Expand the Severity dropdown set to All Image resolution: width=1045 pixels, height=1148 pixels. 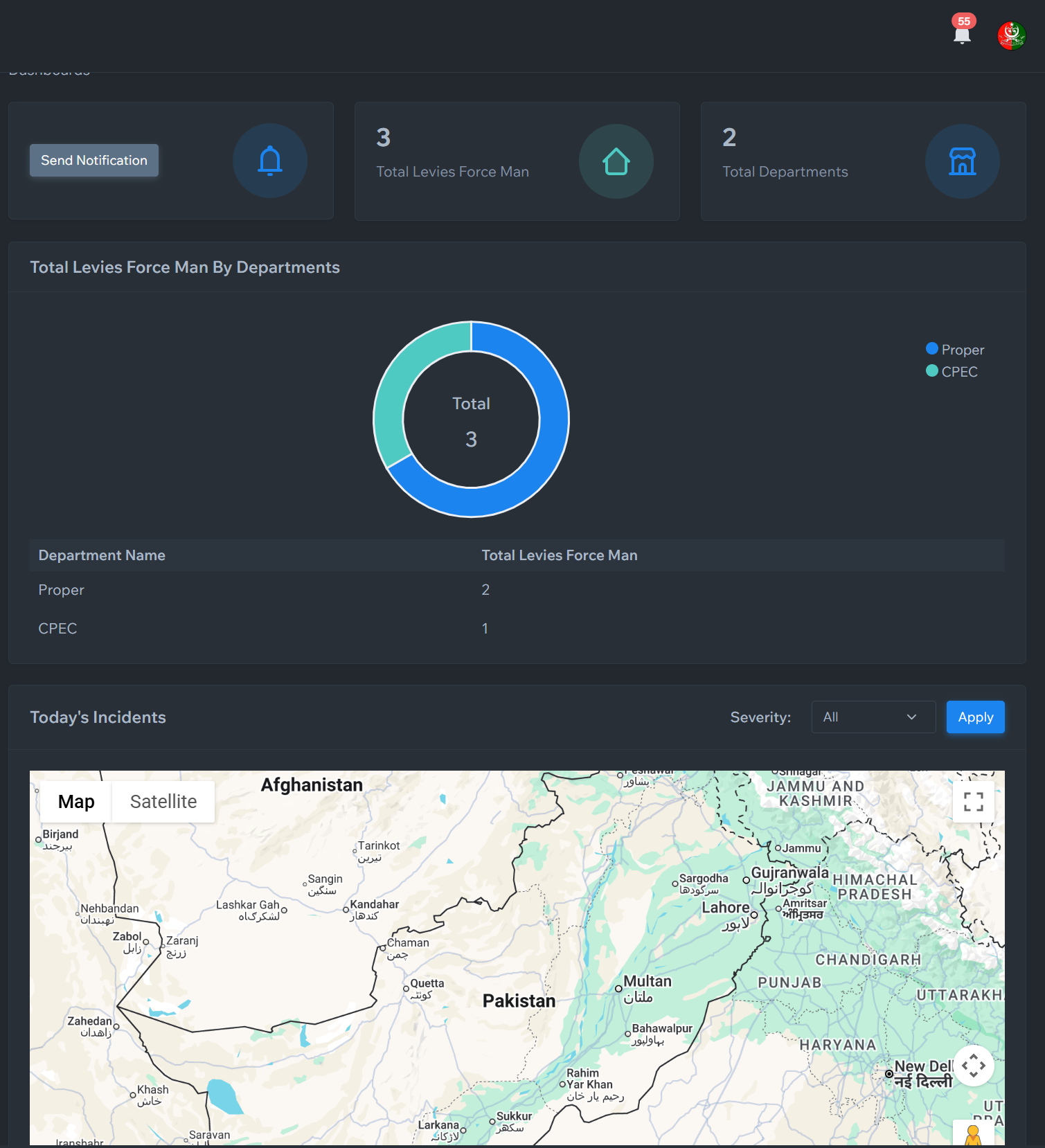pos(873,717)
